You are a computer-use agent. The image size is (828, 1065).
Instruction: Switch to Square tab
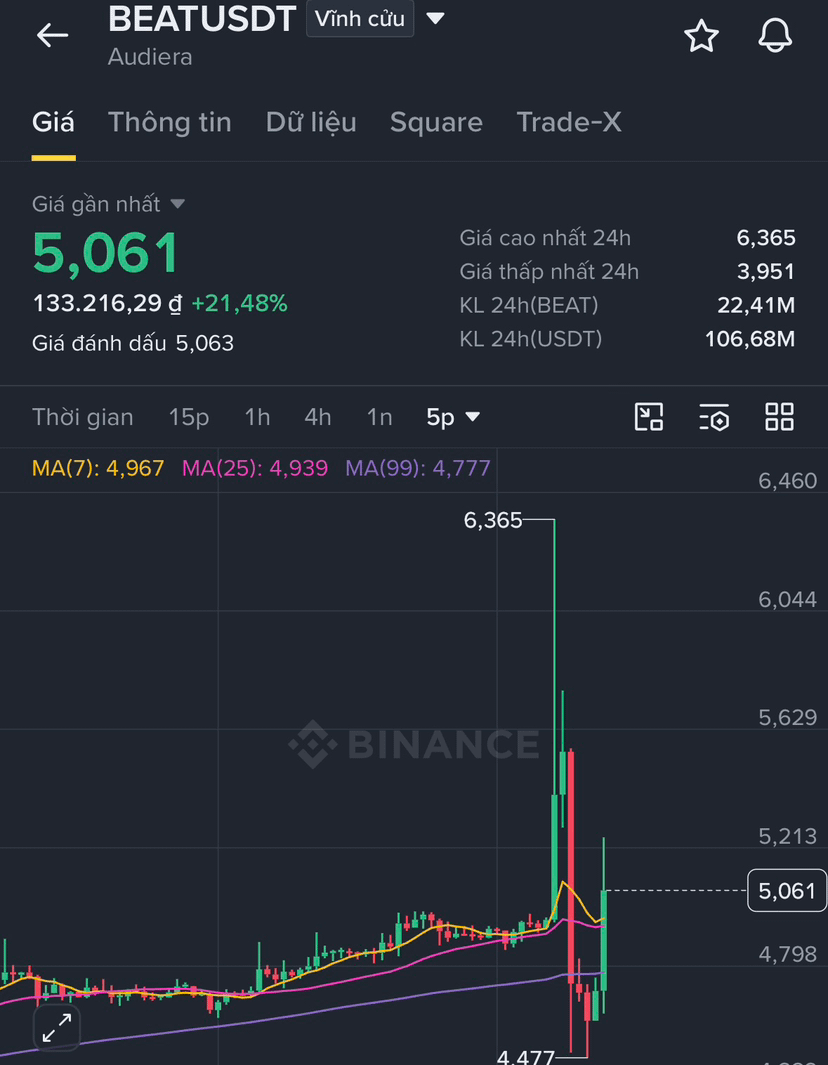[436, 122]
